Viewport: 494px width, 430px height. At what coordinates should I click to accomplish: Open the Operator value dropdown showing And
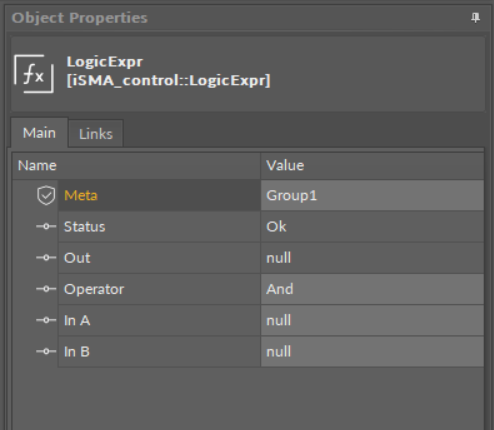pyautogui.click(x=372, y=289)
